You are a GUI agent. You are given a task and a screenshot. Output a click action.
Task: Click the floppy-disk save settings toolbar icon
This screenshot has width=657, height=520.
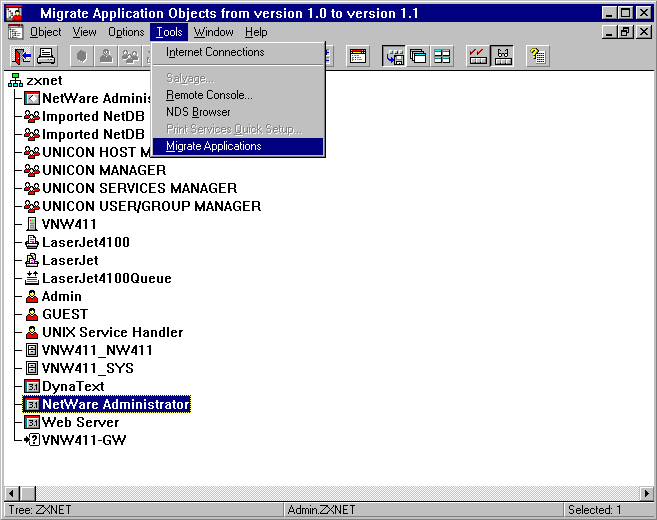(394, 56)
